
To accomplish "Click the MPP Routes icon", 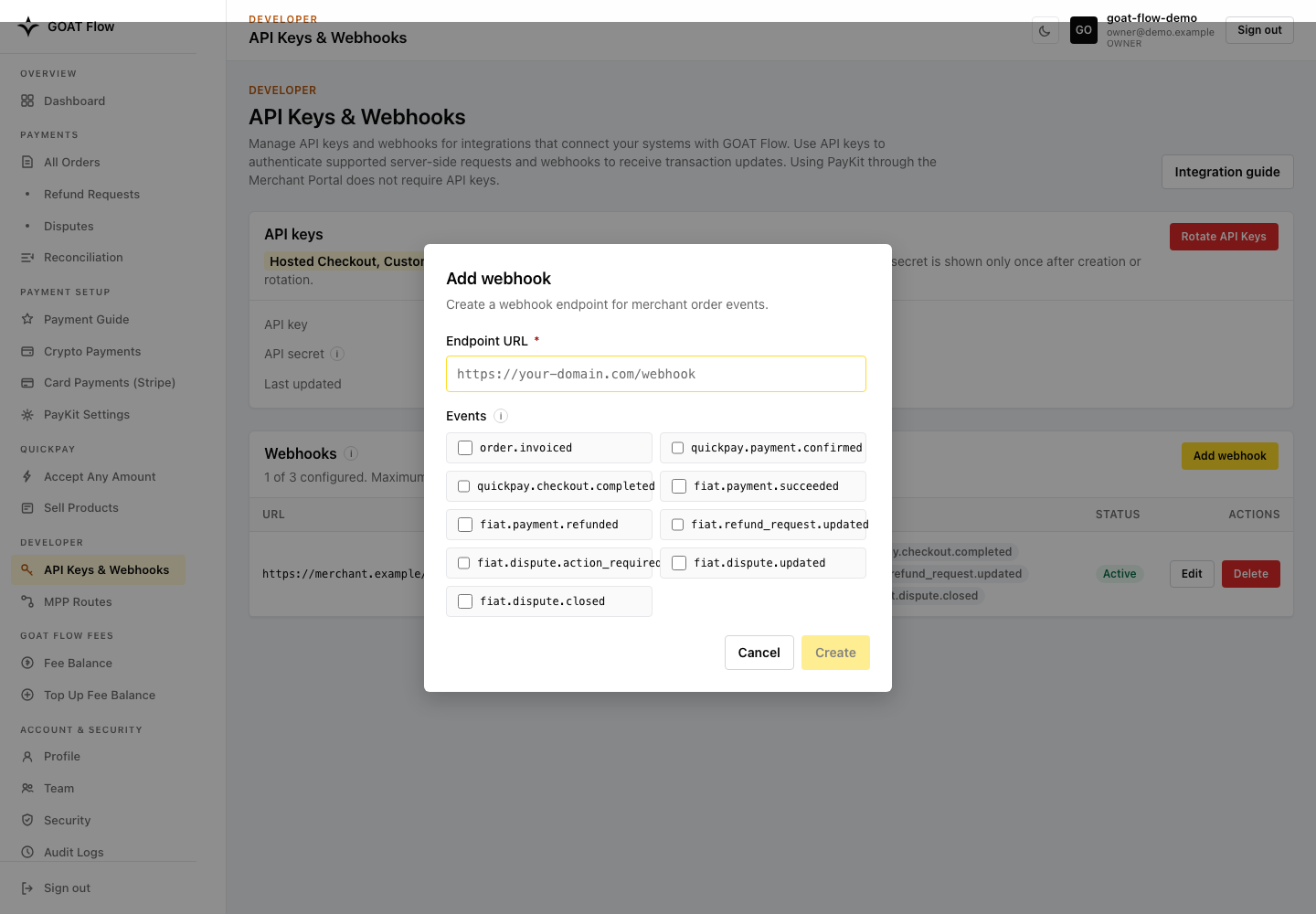I will click(x=27, y=602).
